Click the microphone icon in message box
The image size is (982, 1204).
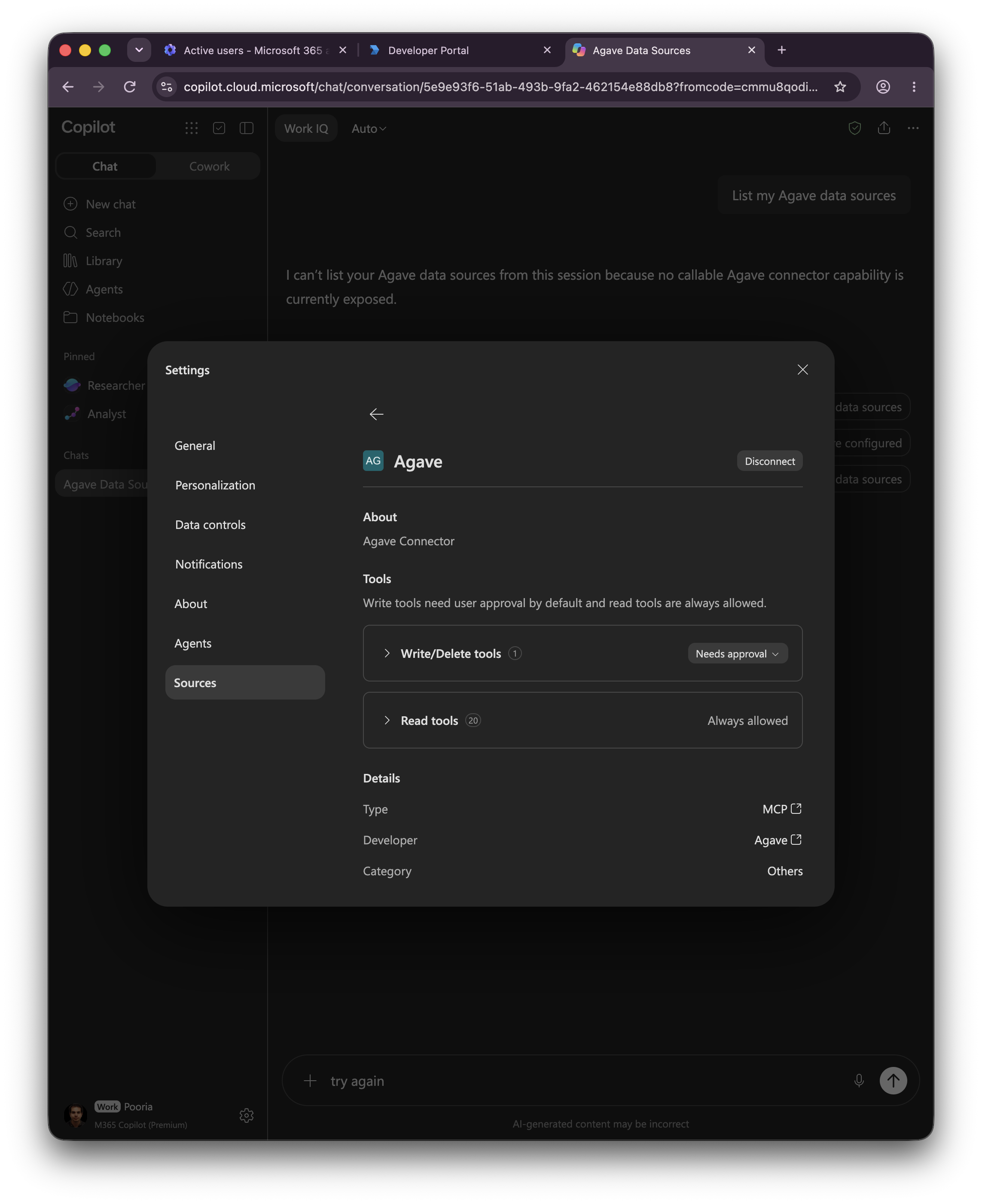point(859,1081)
